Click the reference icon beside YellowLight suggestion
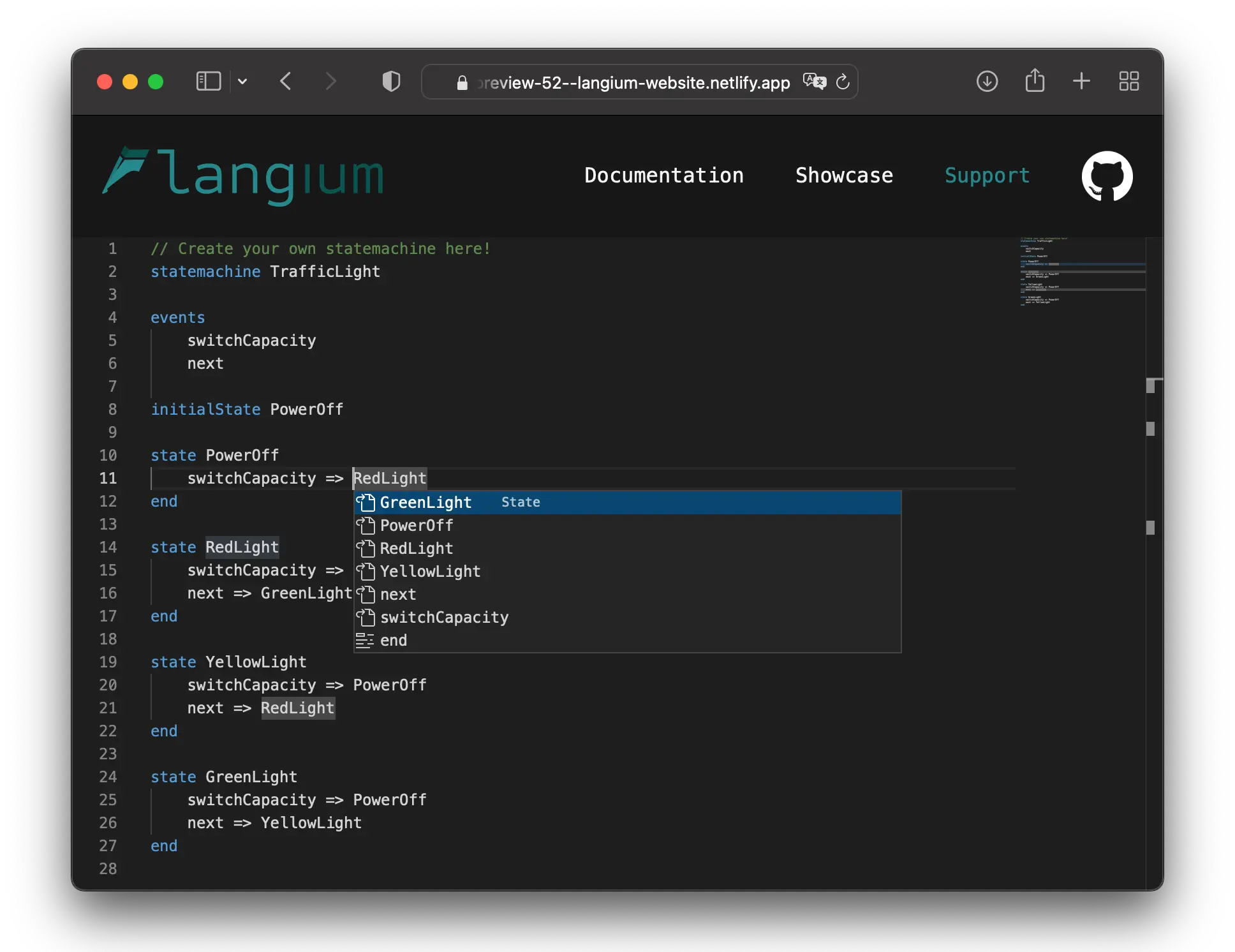Image resolution: width=1235 pixels, height=952 pixels. [x=366, y=572]
